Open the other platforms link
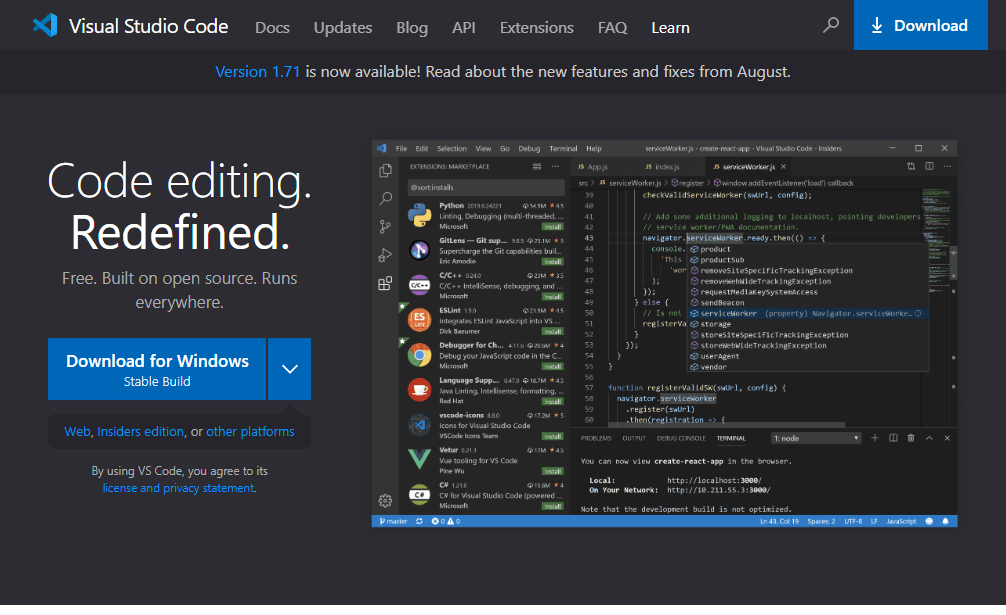The width and height of the screenshot is (1006, 615). click(250, 432)
